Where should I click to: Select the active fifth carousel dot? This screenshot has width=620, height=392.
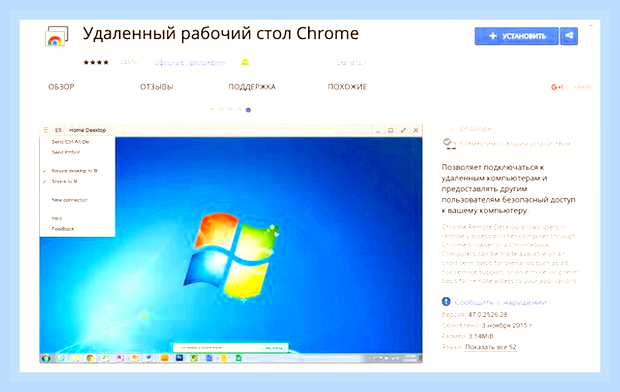click(248, 110)
